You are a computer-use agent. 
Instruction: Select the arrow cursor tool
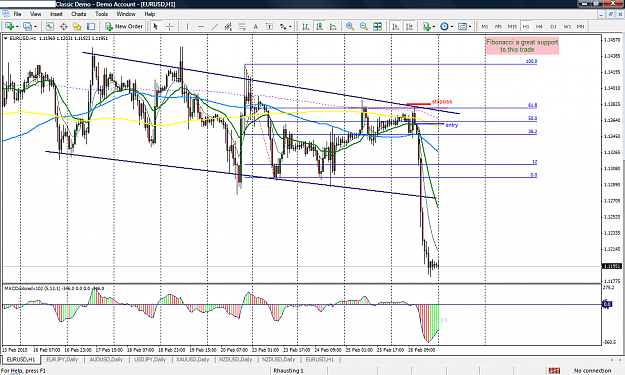pos(156,26)
